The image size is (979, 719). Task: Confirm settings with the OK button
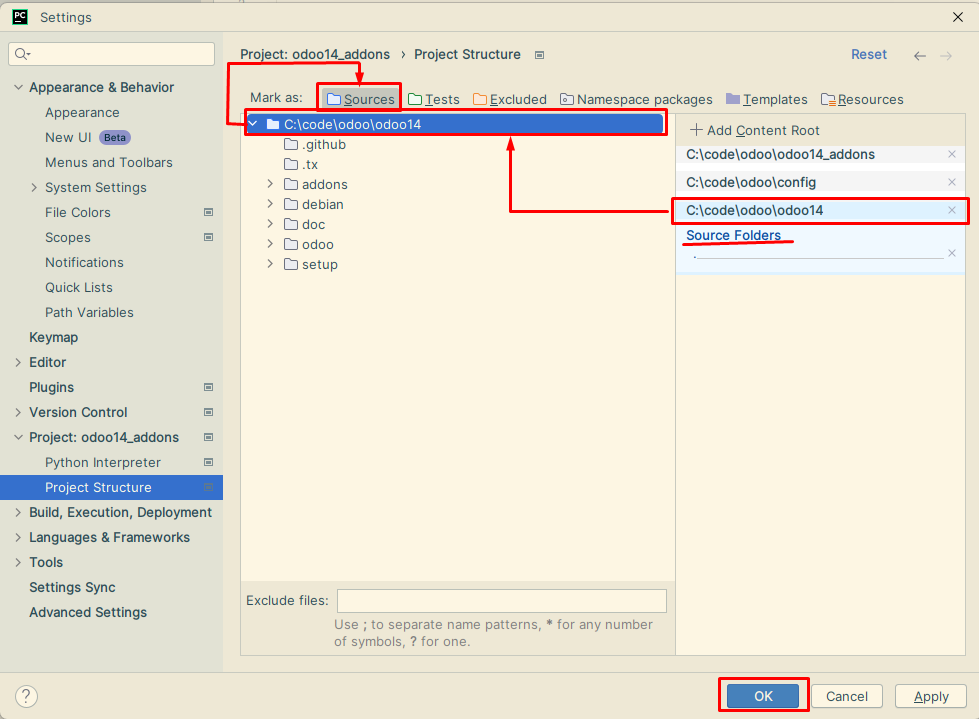click(x=763, y=696)
